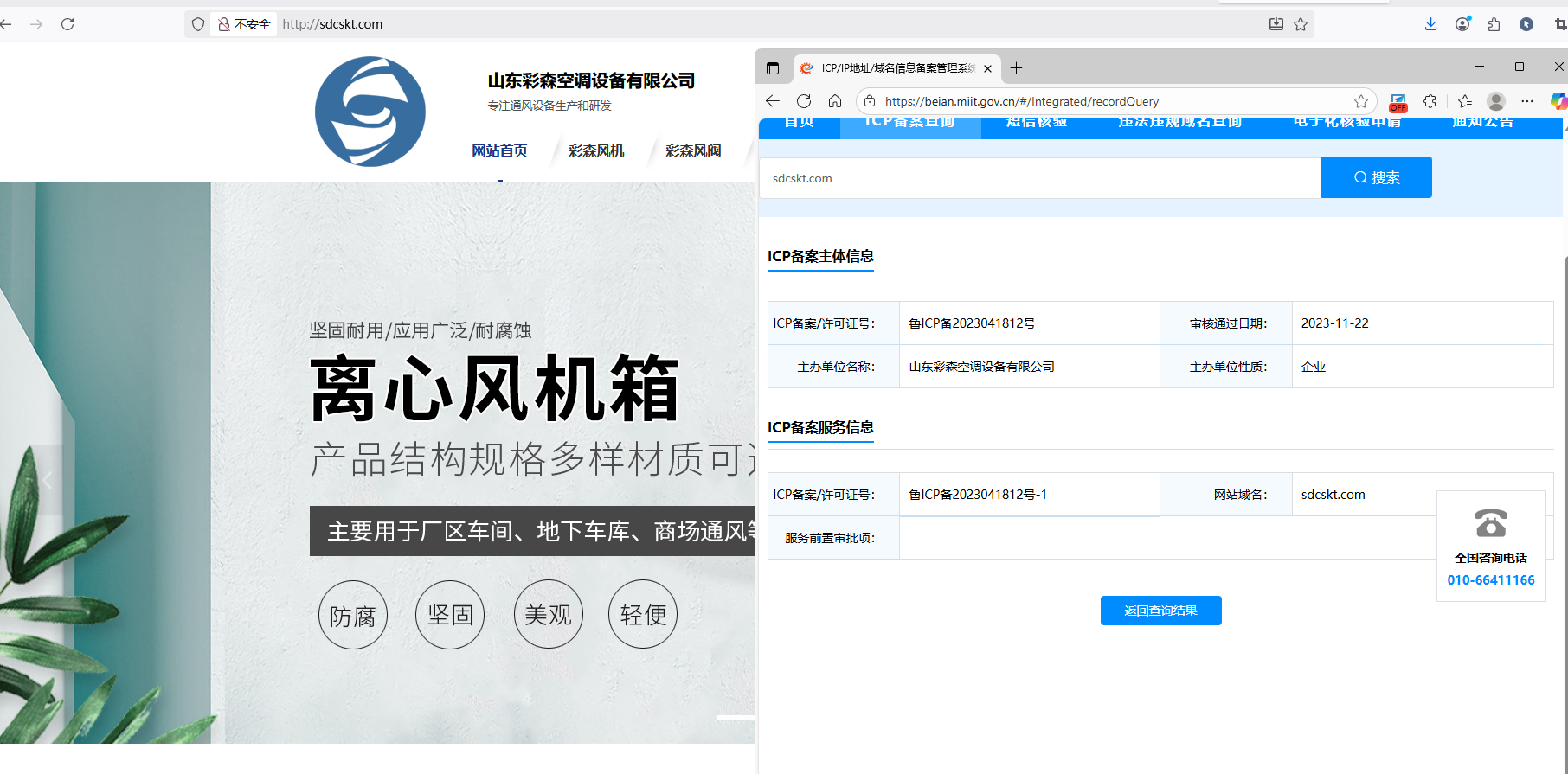Bookmark sdcskt.com with Firefox star icon
Screen dimensions: 1568x774
point(1301,24)
